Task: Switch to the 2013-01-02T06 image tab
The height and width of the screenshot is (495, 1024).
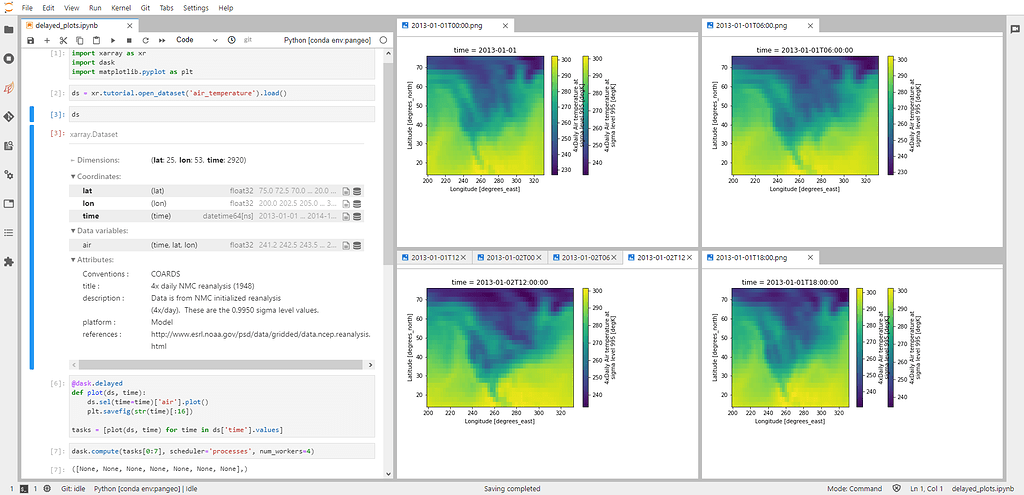Action: (x=584, y=258)
